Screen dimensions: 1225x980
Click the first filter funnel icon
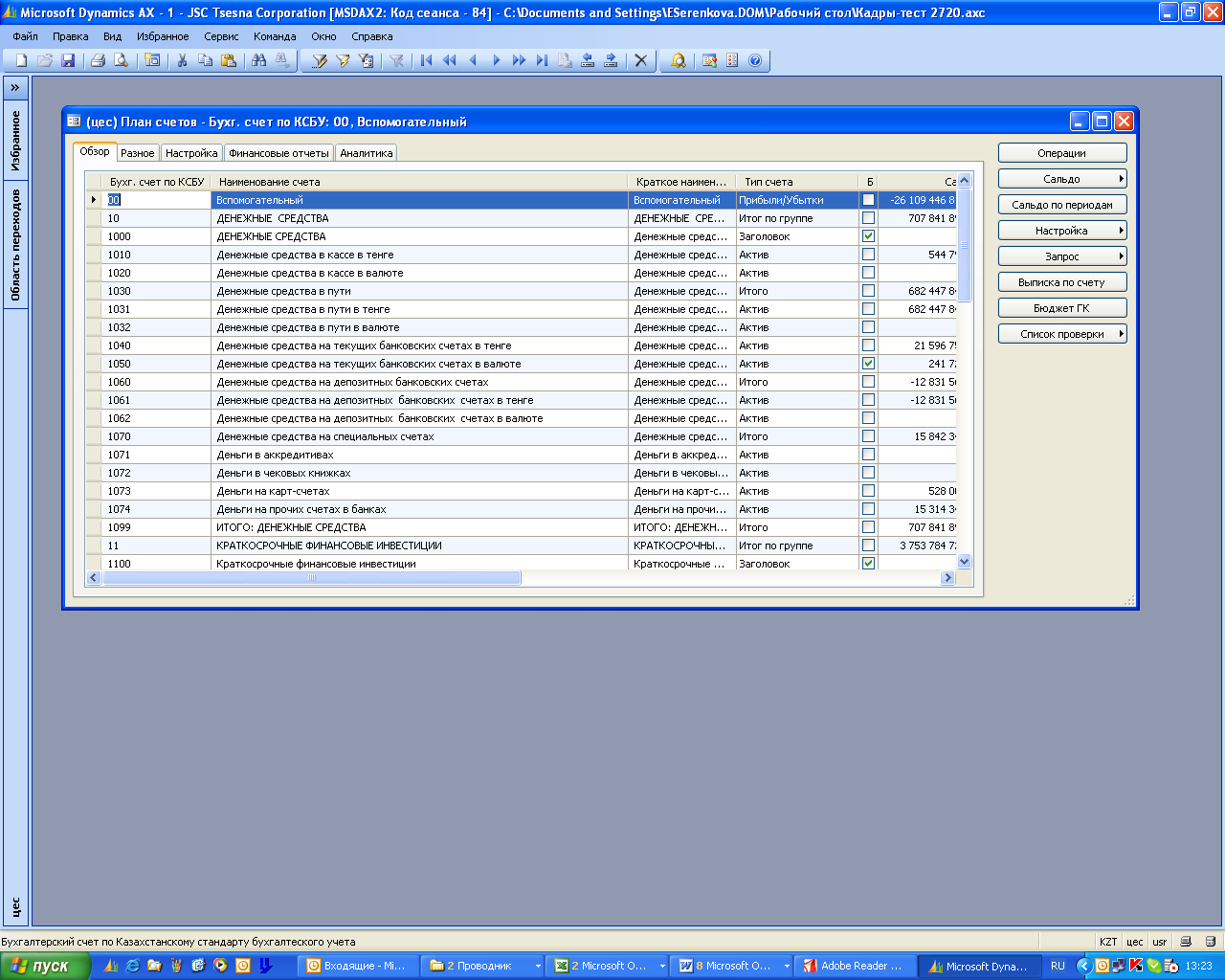coord(320,60)
